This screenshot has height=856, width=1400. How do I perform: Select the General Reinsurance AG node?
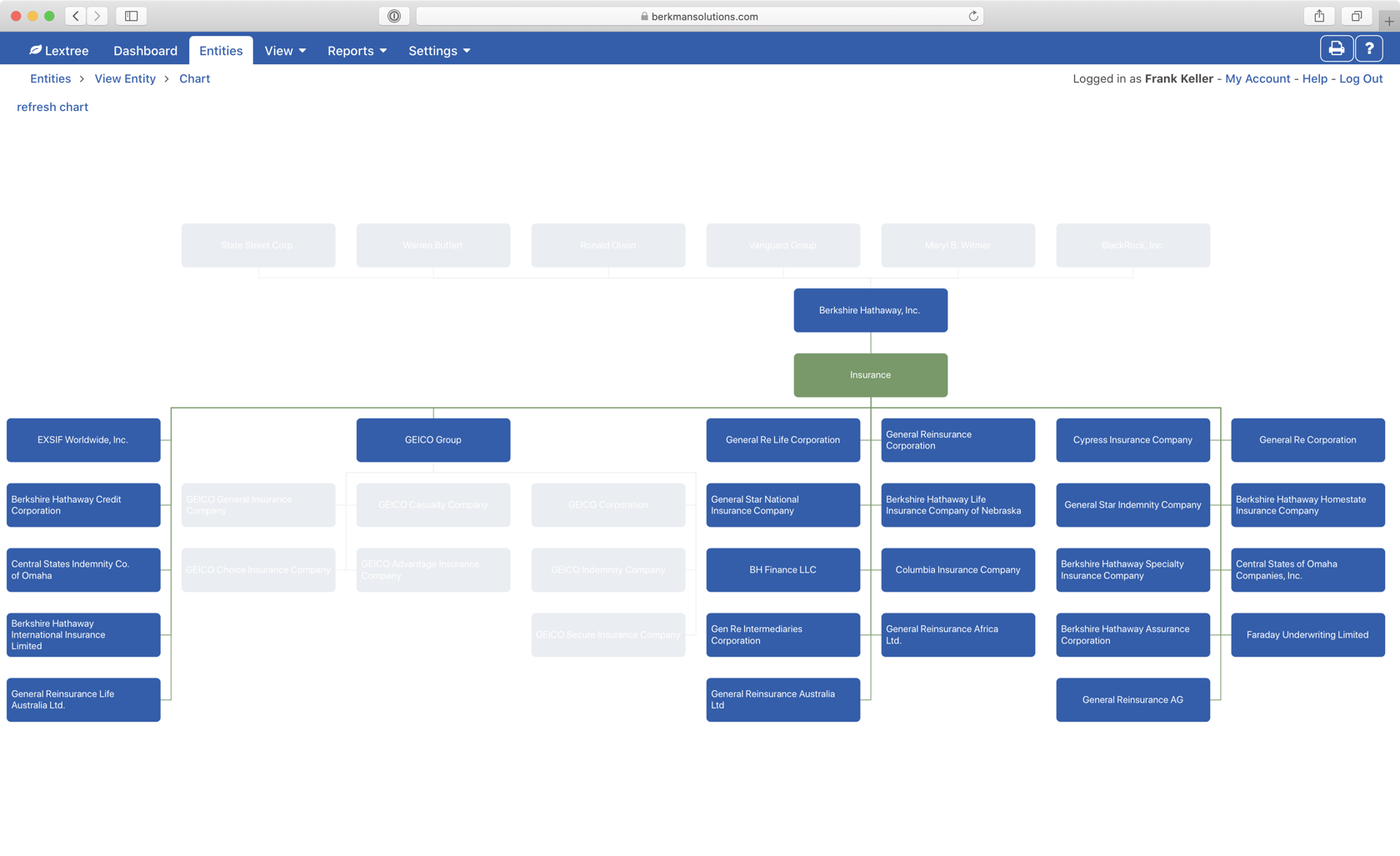(1133, 700)
